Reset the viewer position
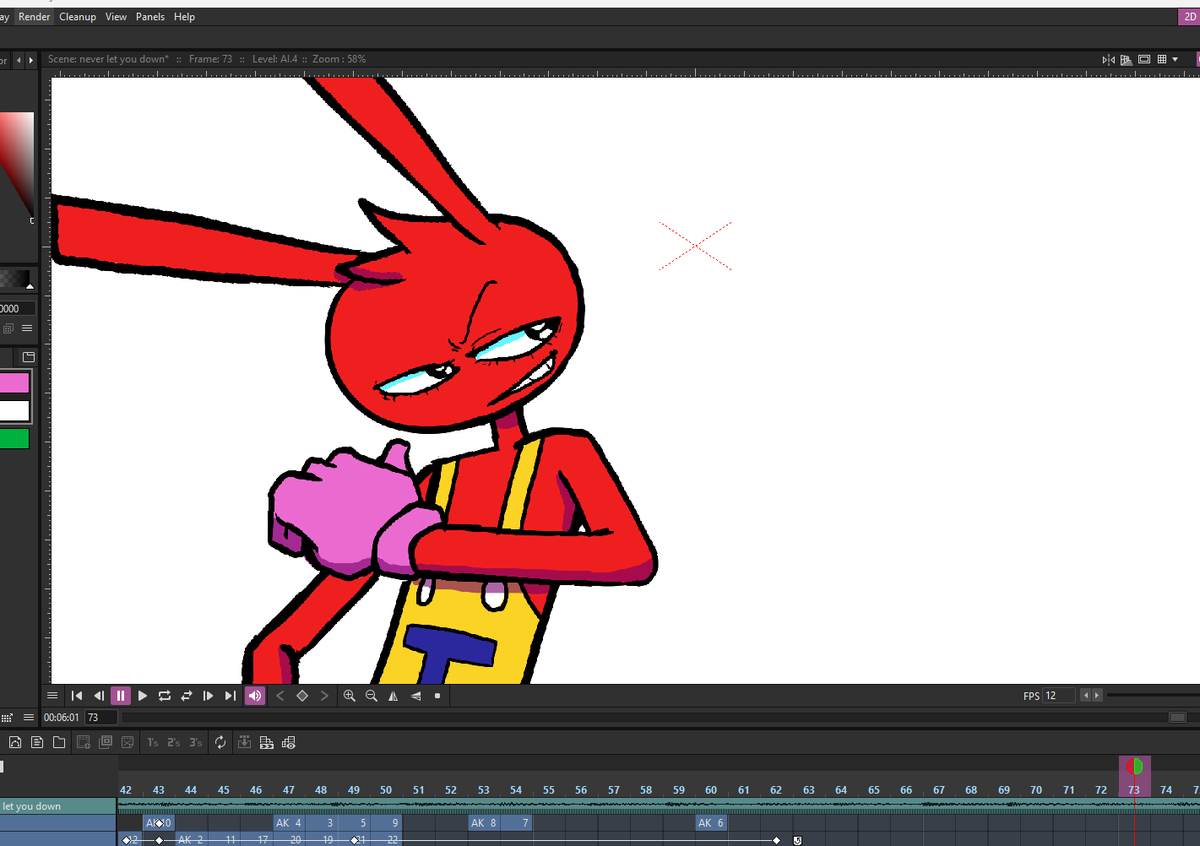The height and width of the screenshot is (846, 1200). point(437,696)
